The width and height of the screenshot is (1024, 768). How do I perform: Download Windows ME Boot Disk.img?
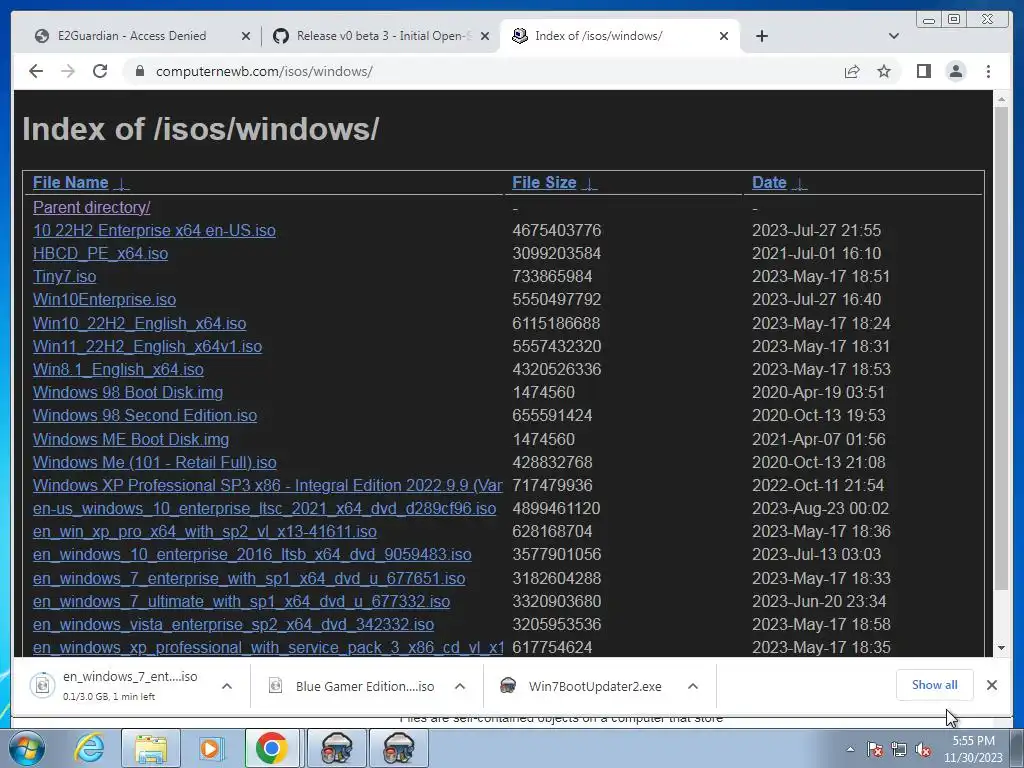[131, 440]
